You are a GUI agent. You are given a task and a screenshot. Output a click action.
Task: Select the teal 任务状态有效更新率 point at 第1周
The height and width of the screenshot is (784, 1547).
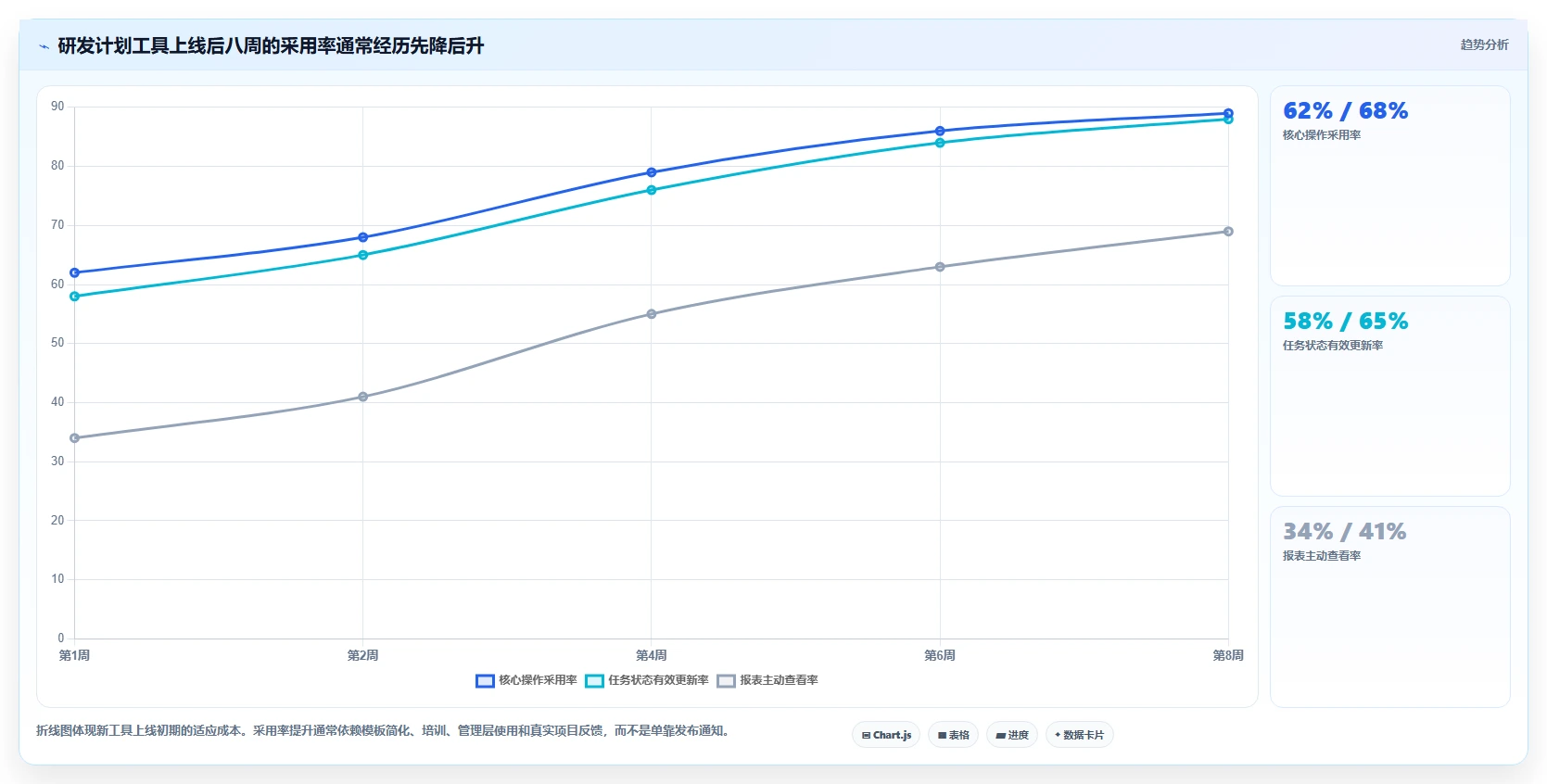74,297
